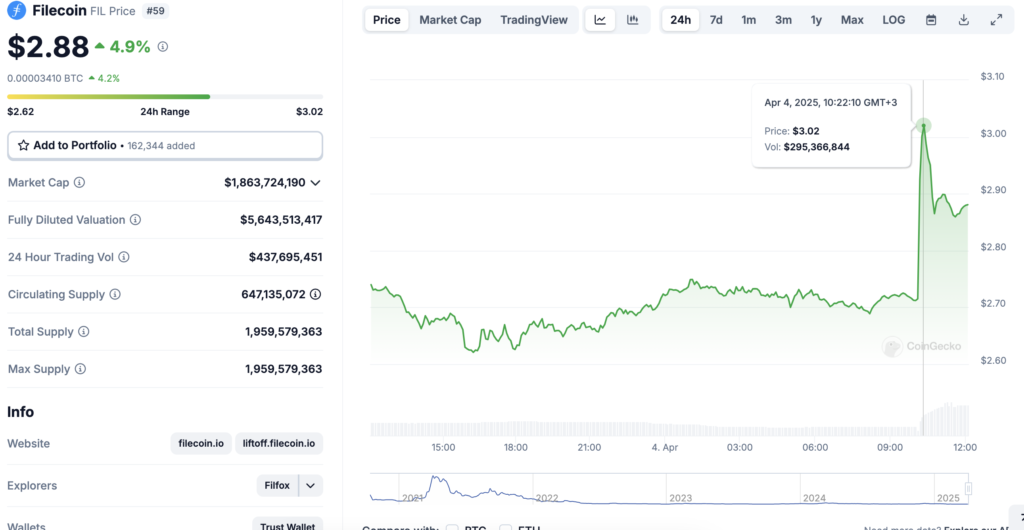This screenshot has width=1024, height=530.
Task: Select the 7d time range
Action: point(716,20)
